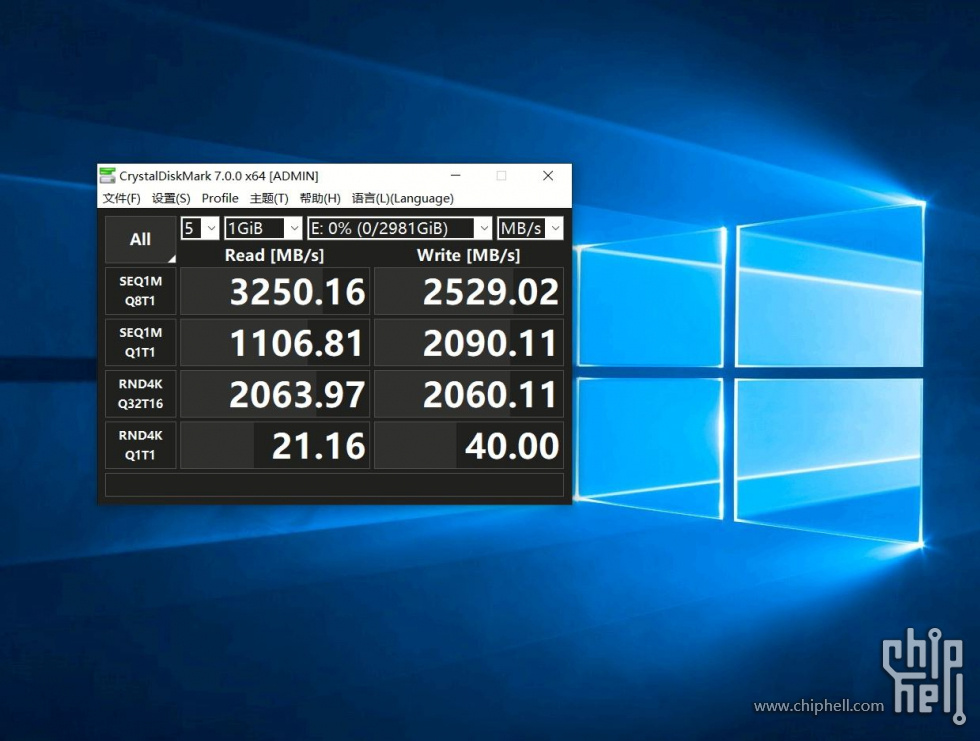This screenshot has width=980, height=741.
Task: Open the 设置(S) menu
Action: pyautogui.click(x=171, y=199)
